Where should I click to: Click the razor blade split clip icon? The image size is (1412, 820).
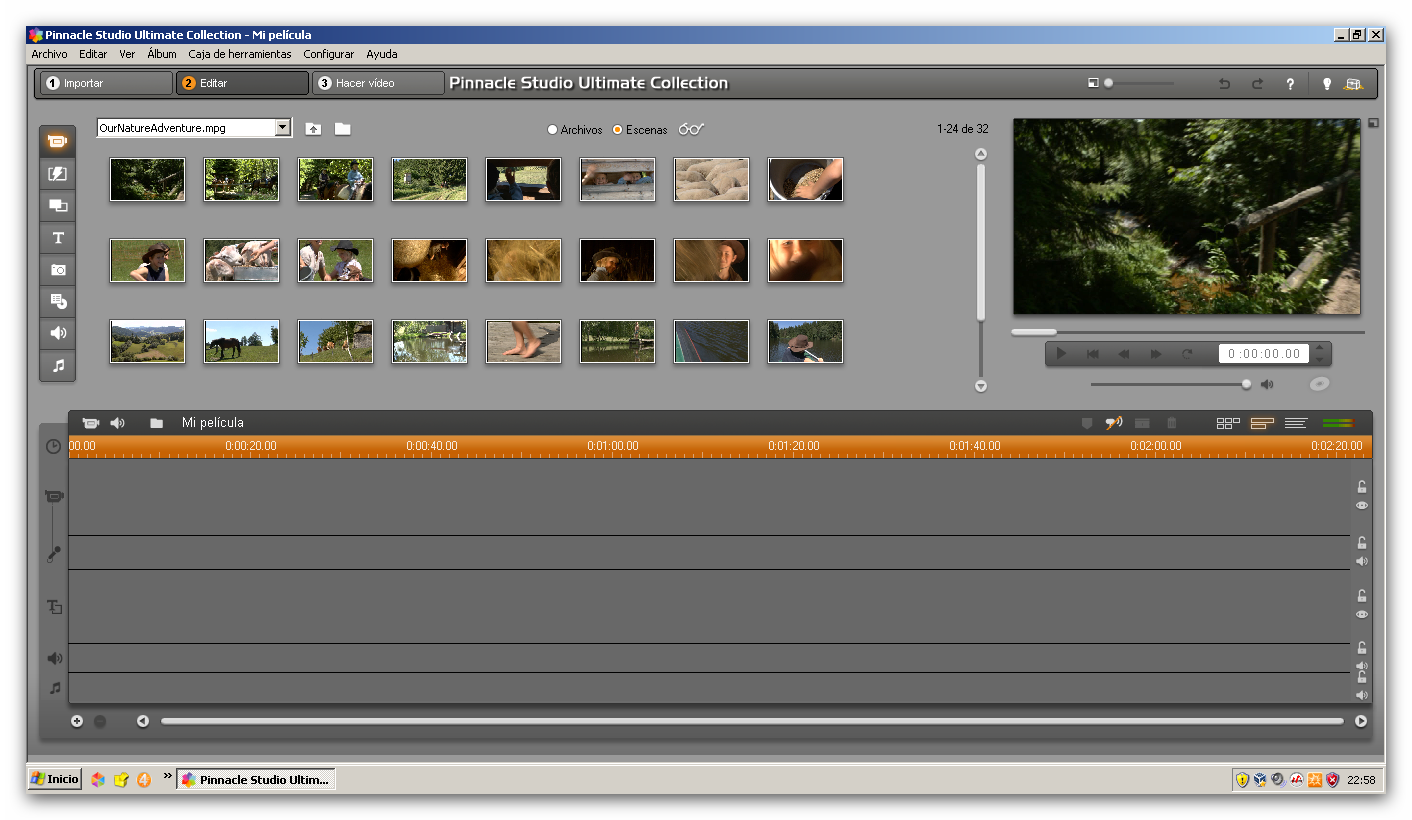[x=1142, y=423]
